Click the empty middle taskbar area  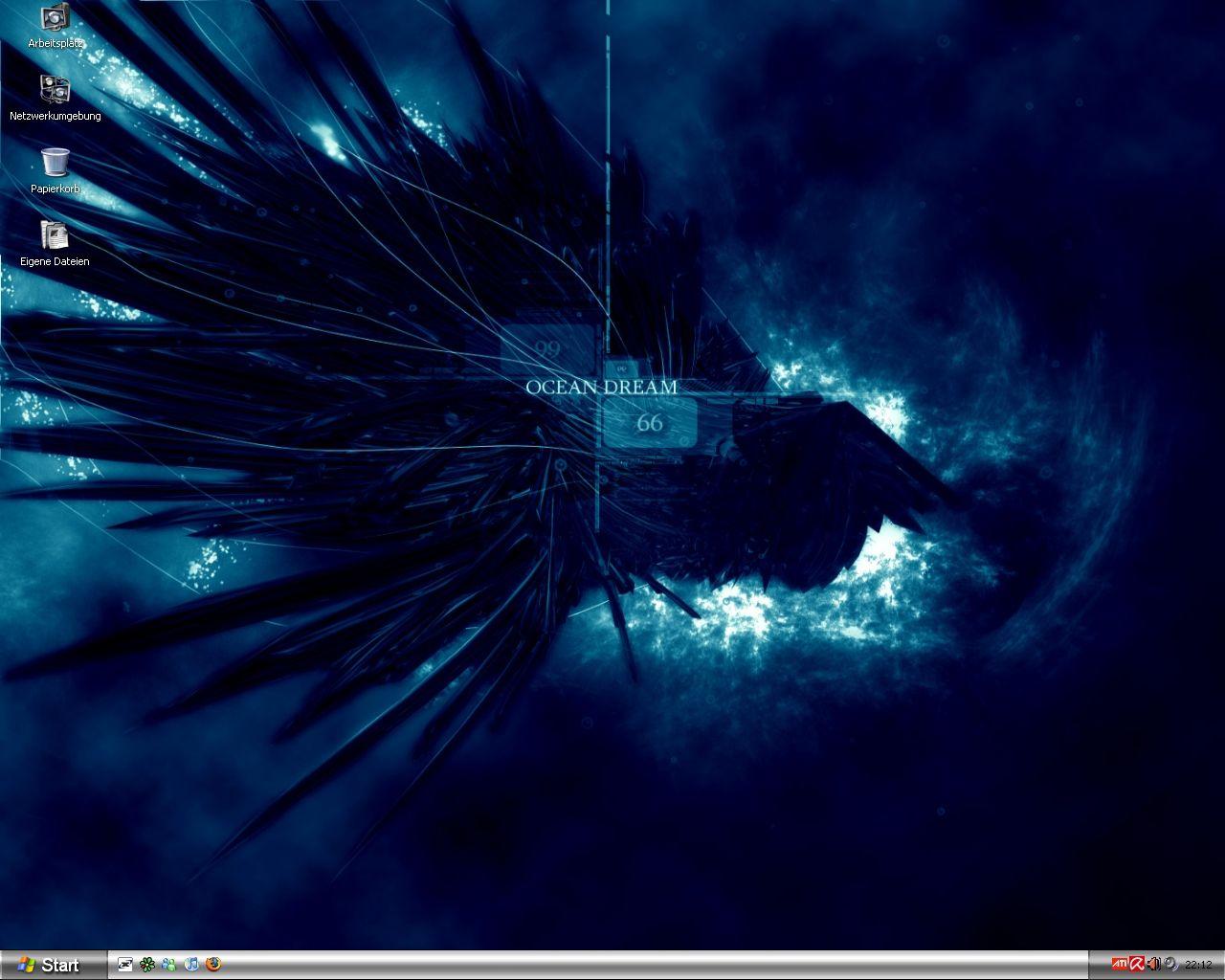tap(651, 965)
